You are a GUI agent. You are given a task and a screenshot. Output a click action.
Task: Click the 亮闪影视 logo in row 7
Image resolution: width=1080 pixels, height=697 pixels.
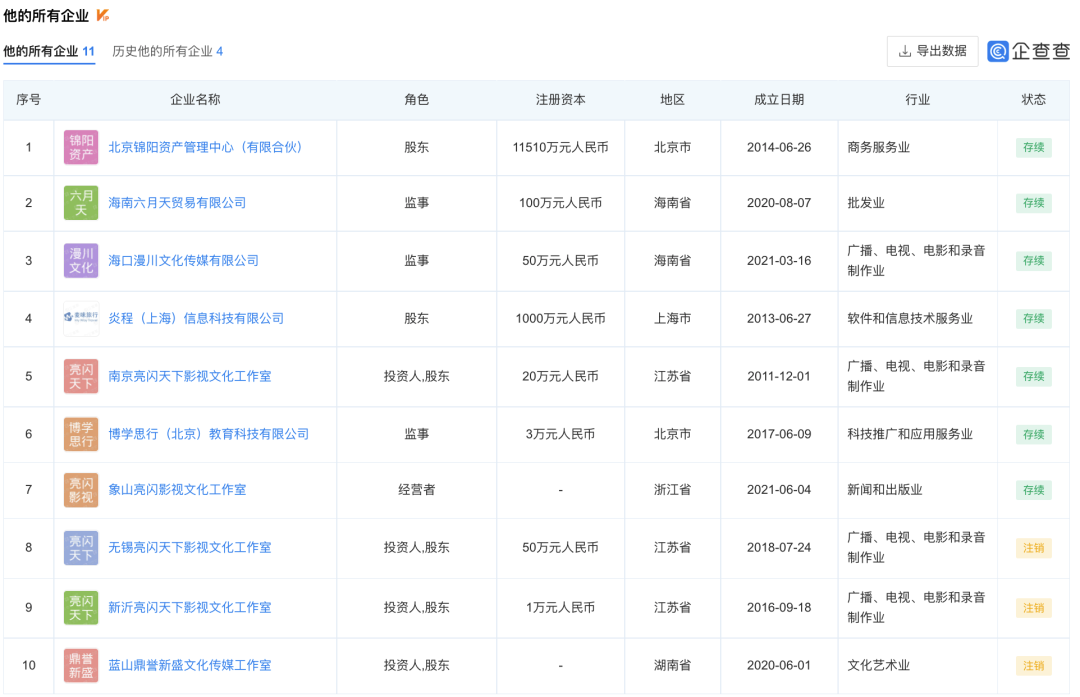point(81,490)
